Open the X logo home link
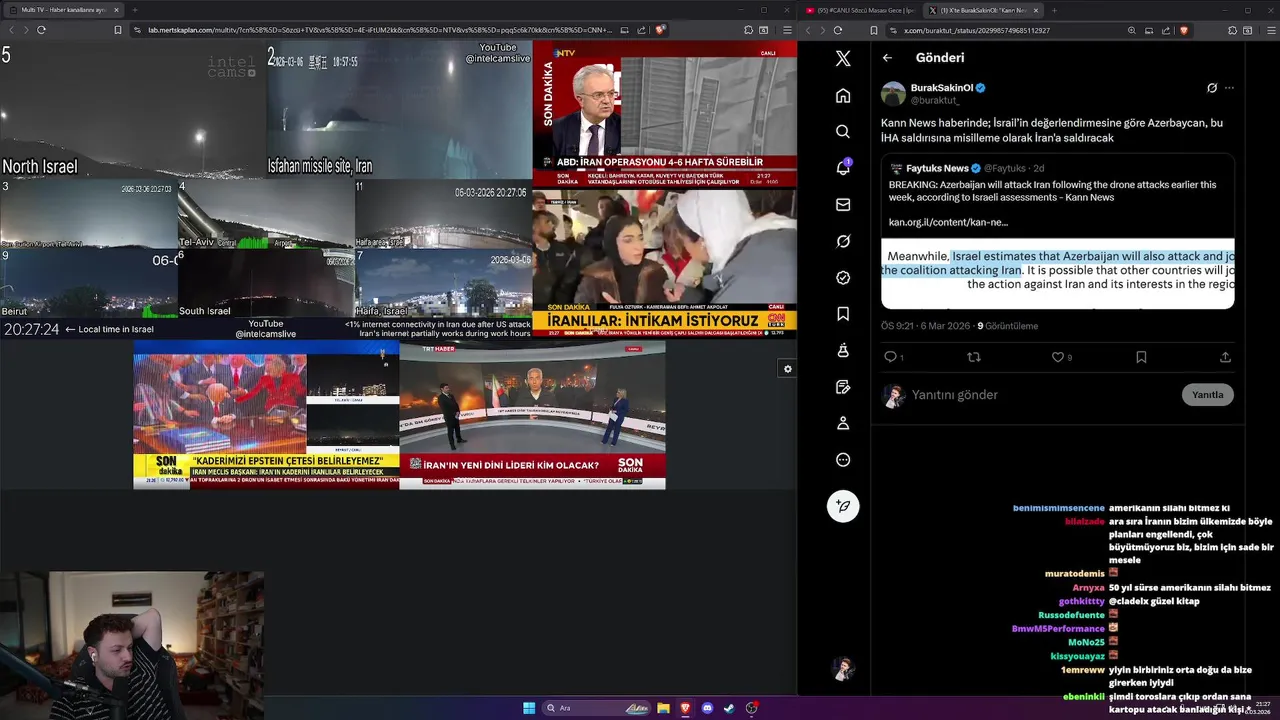The width and height of the screenshot is (1280, 720). tap(843, 59)
